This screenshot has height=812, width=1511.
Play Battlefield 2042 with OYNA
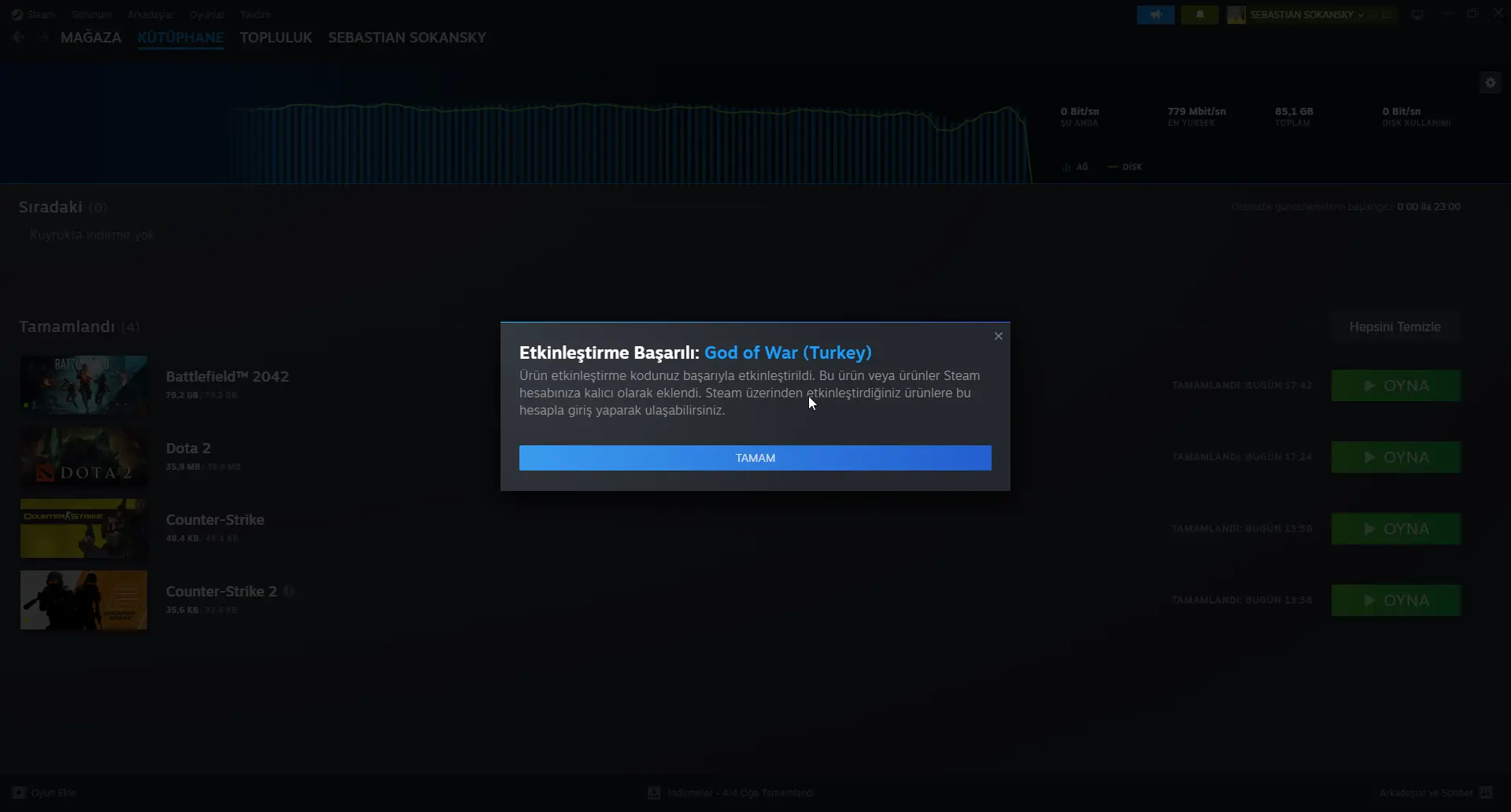pyautogui.click(x=1395, y=386)
